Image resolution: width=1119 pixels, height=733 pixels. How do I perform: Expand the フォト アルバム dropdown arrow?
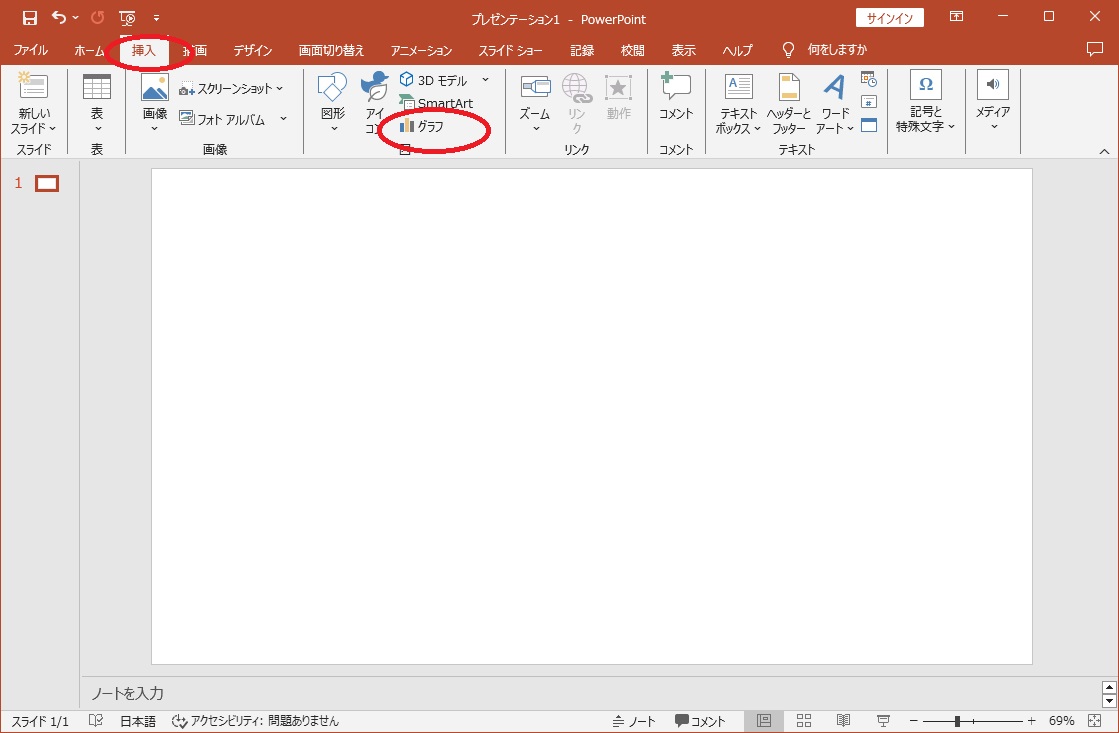(x=283, y=119)
